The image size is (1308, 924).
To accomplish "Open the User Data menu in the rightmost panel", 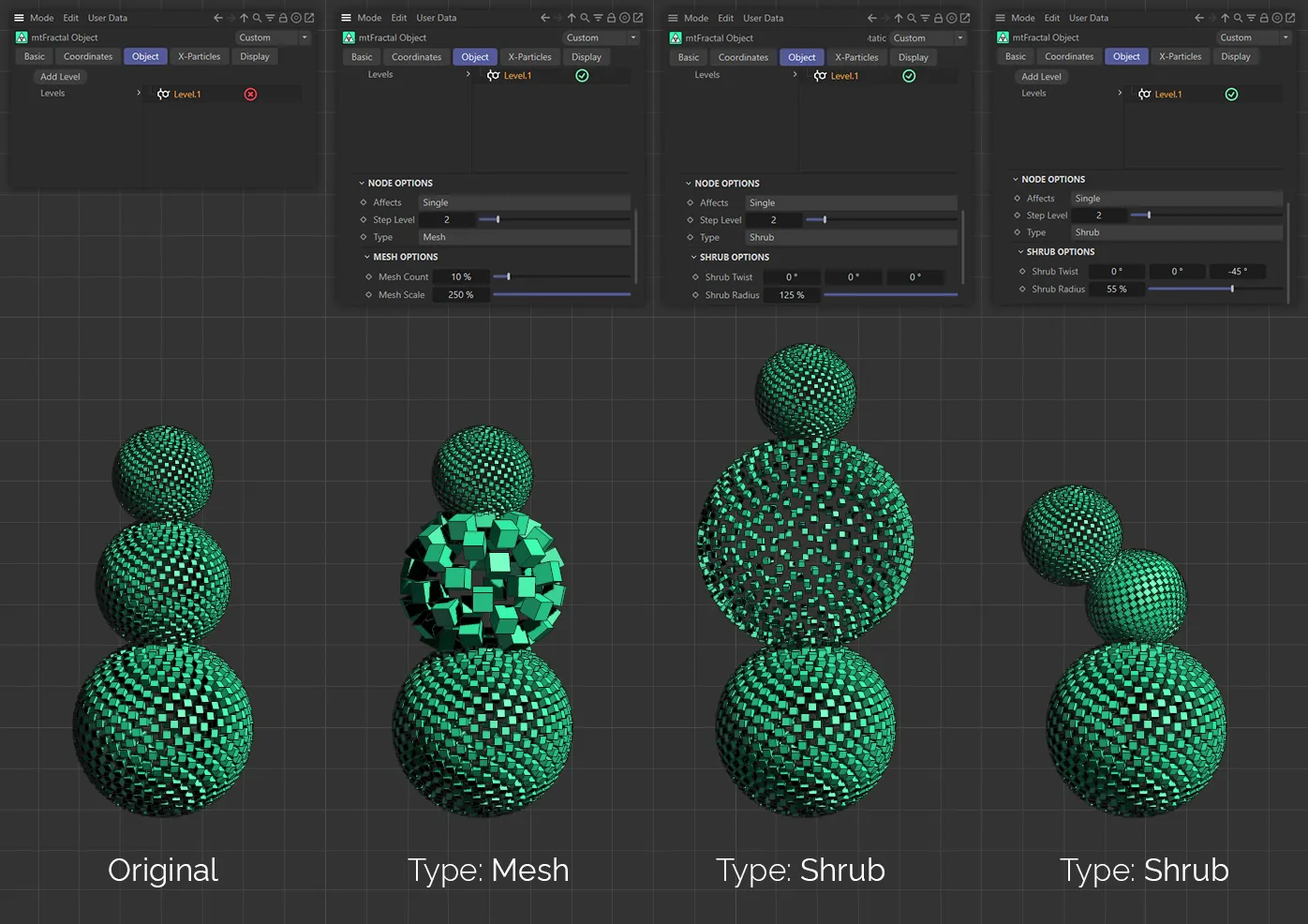I will click(x=1088, y=18).
